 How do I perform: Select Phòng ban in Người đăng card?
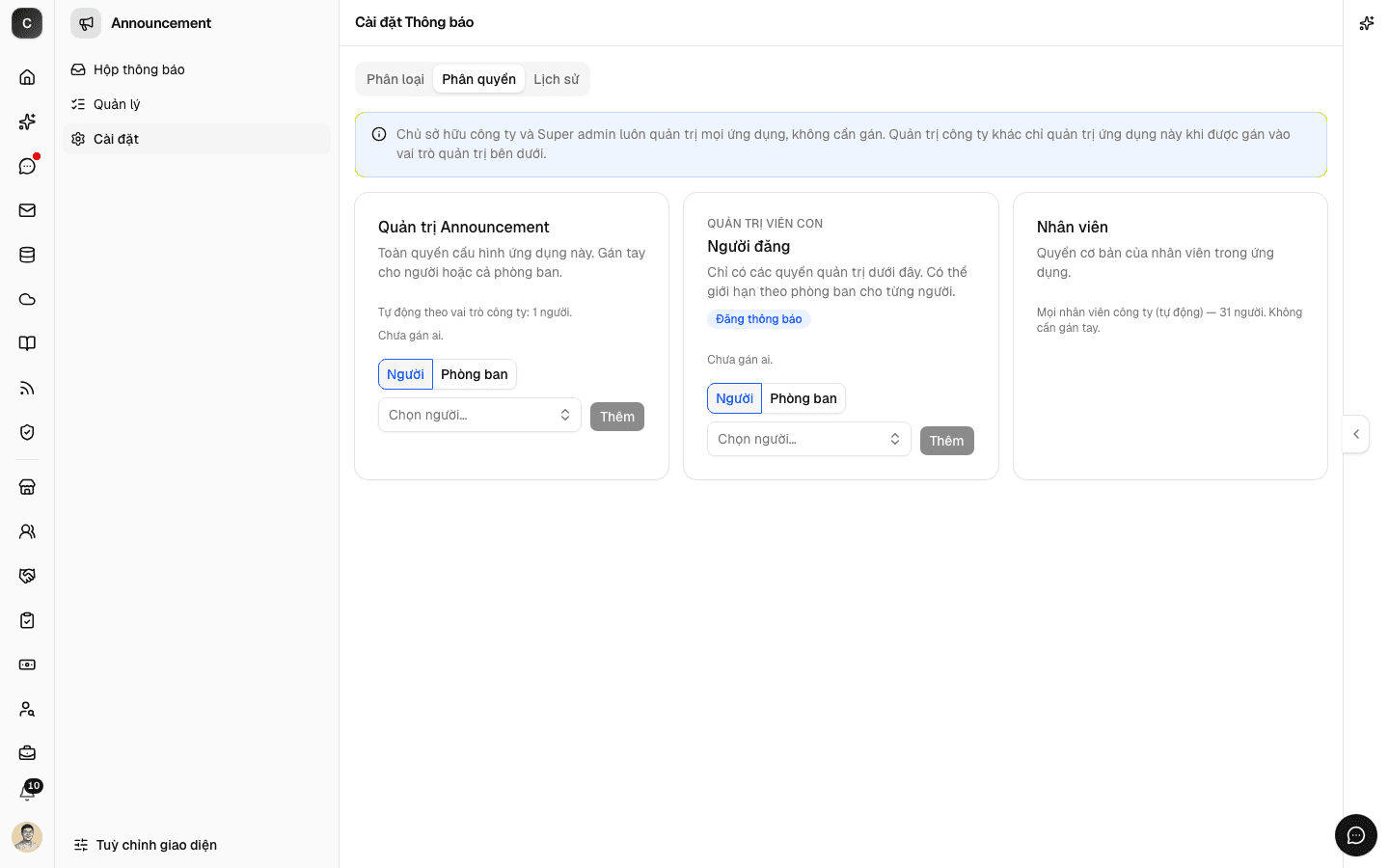pos(803,398)
